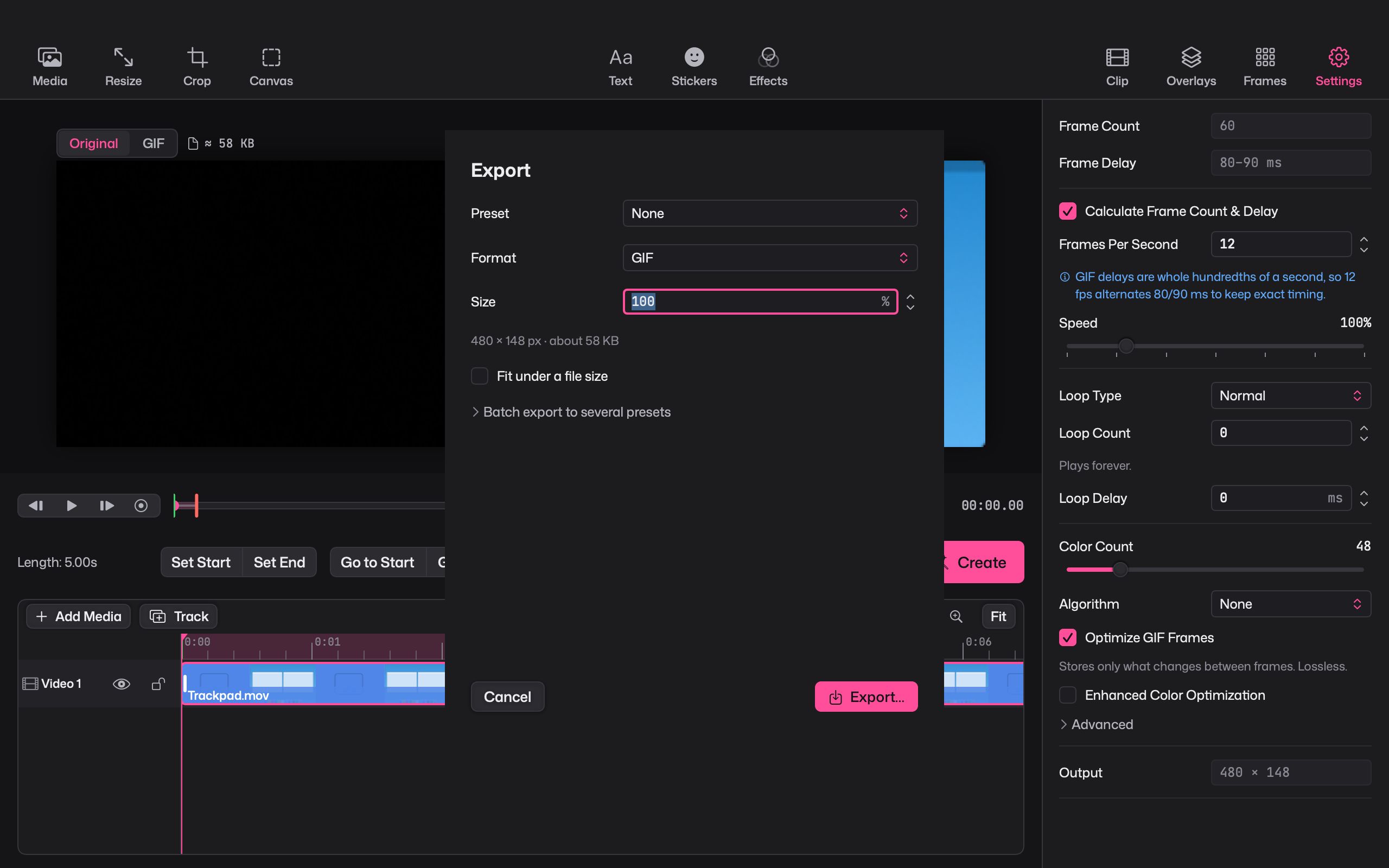
Task: Enable Enhanced Color Optimization
Action: click(1068, 694)
